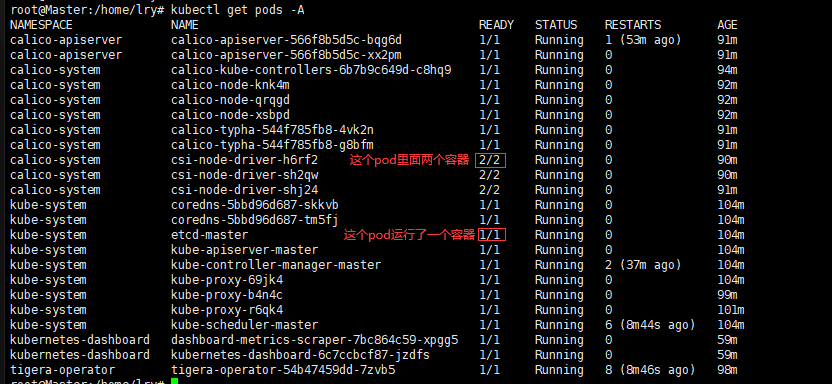
Task: Click the STATUS column header
Action: pos(556,25)
